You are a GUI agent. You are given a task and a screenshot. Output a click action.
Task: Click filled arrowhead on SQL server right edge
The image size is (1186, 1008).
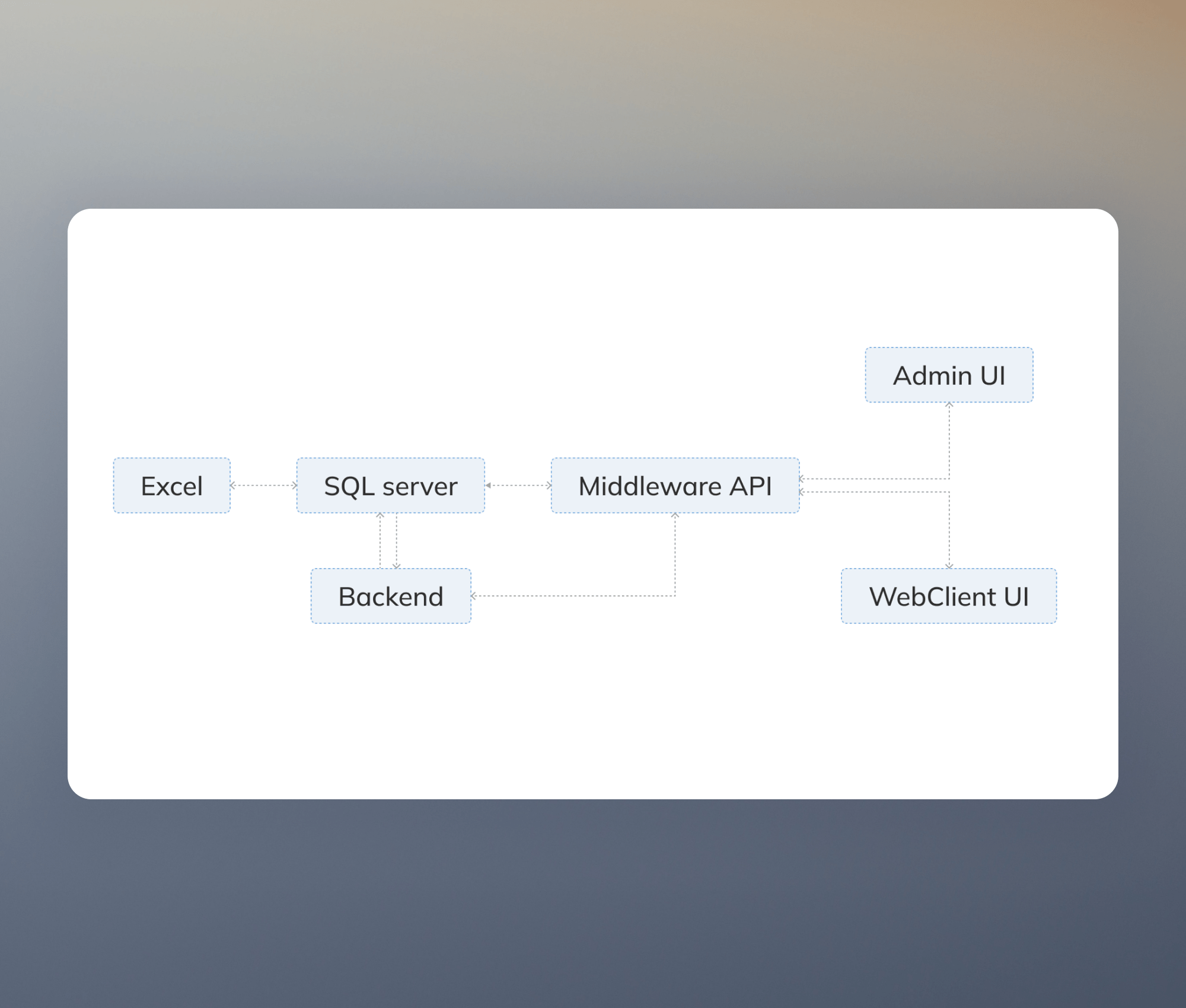click(488, 485)
